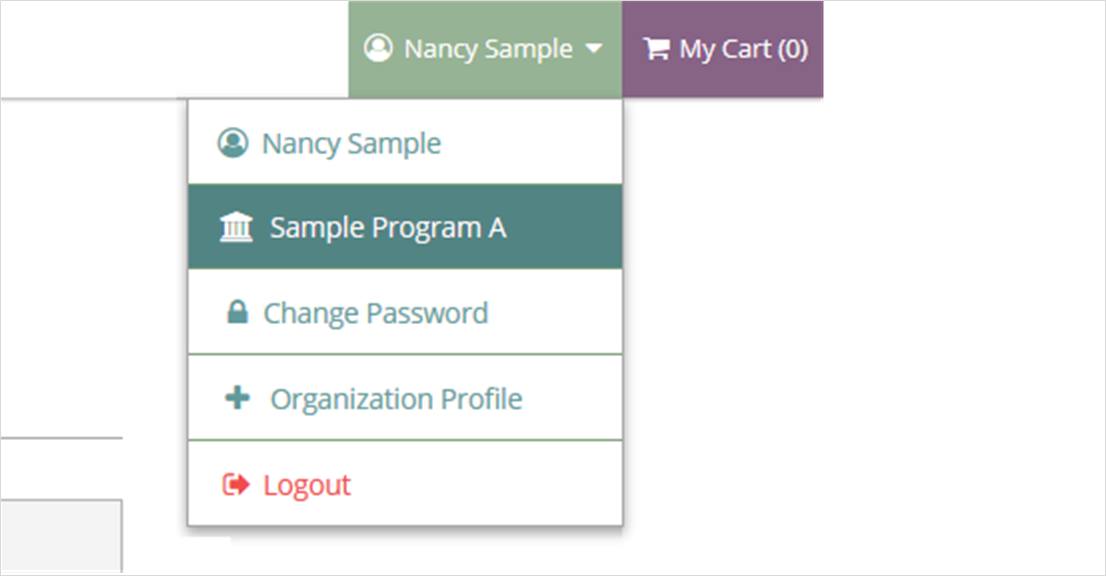This screenshot has height=576, width=1106.
Task: Click the user avatar icon in header
Action: coord(378,49)
